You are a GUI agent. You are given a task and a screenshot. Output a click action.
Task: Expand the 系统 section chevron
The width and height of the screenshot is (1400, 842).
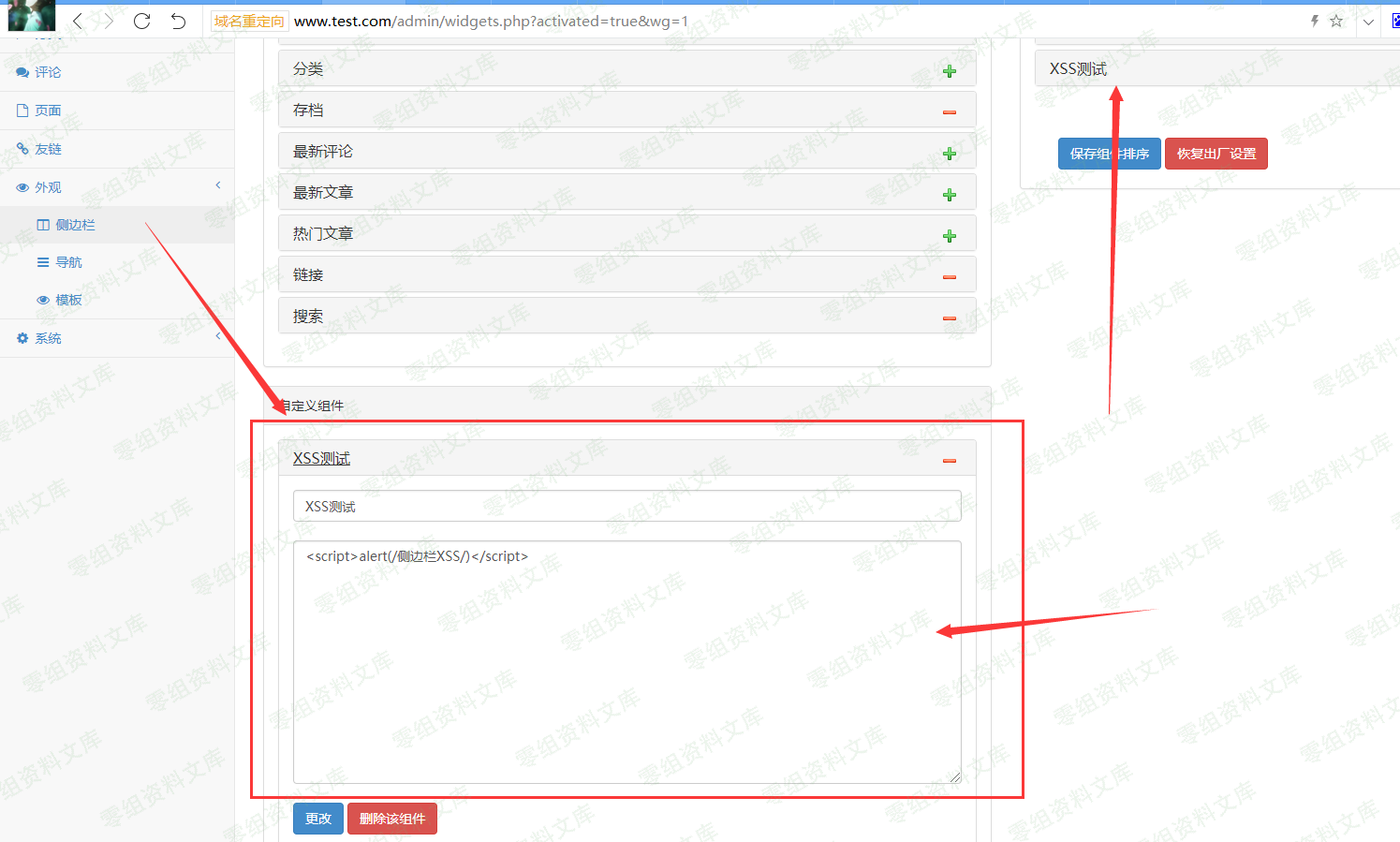217,336
